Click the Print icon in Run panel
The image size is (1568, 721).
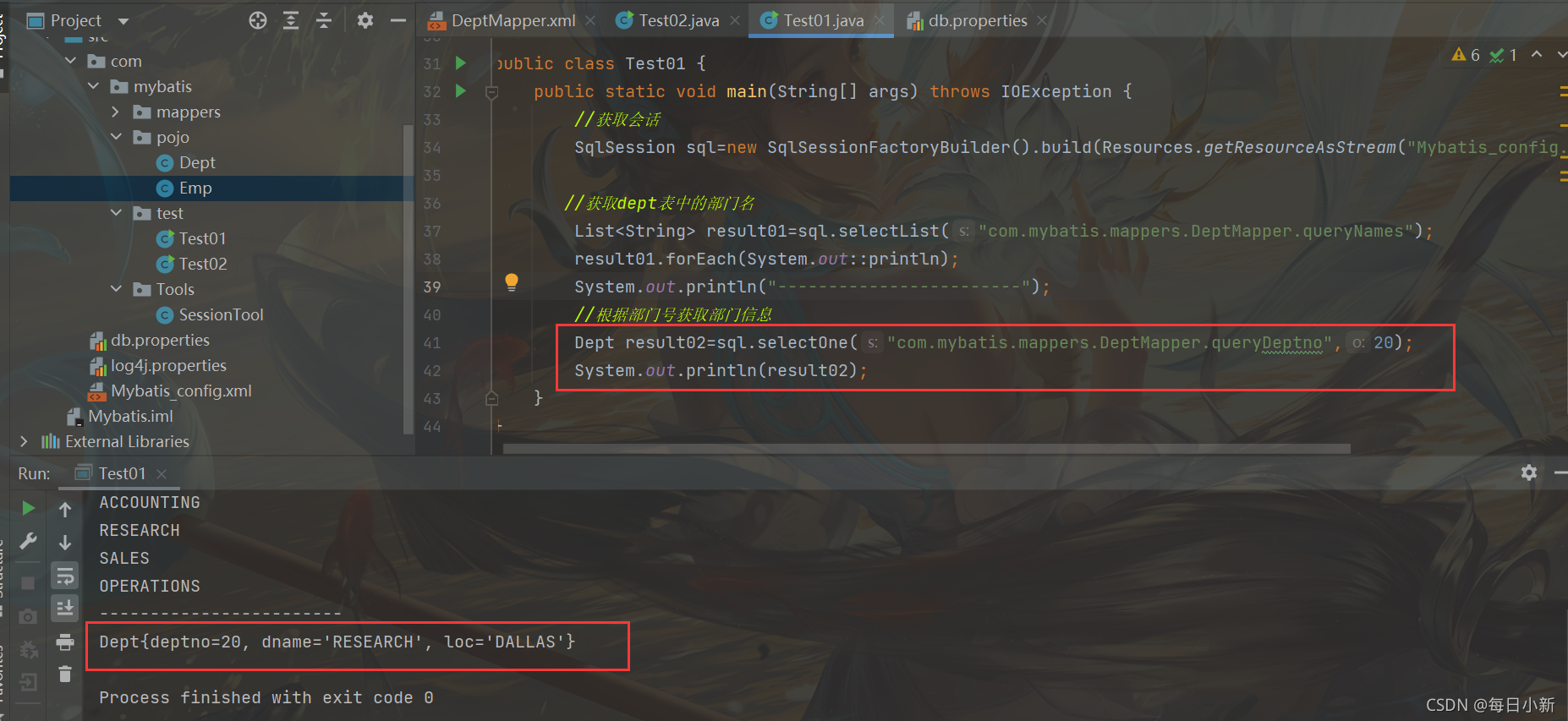click(65, 642)
